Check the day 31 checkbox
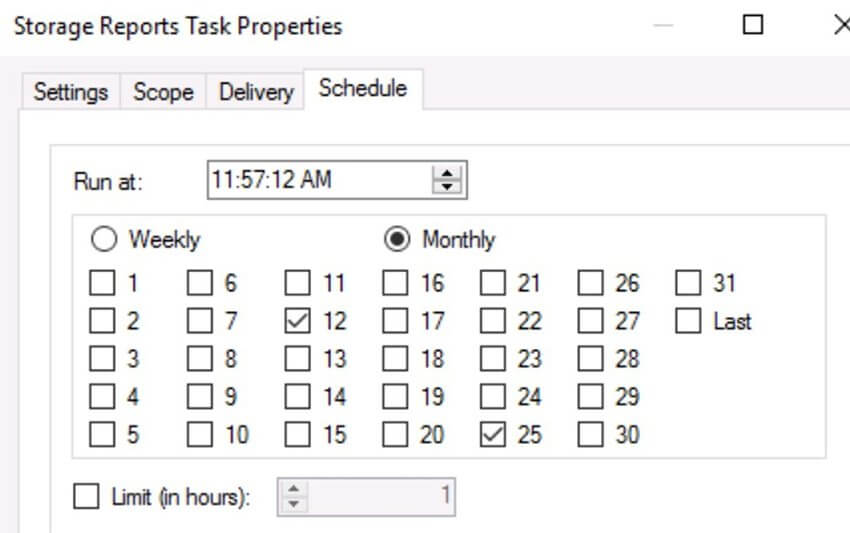The image size is (850, 533). (688, 283)
